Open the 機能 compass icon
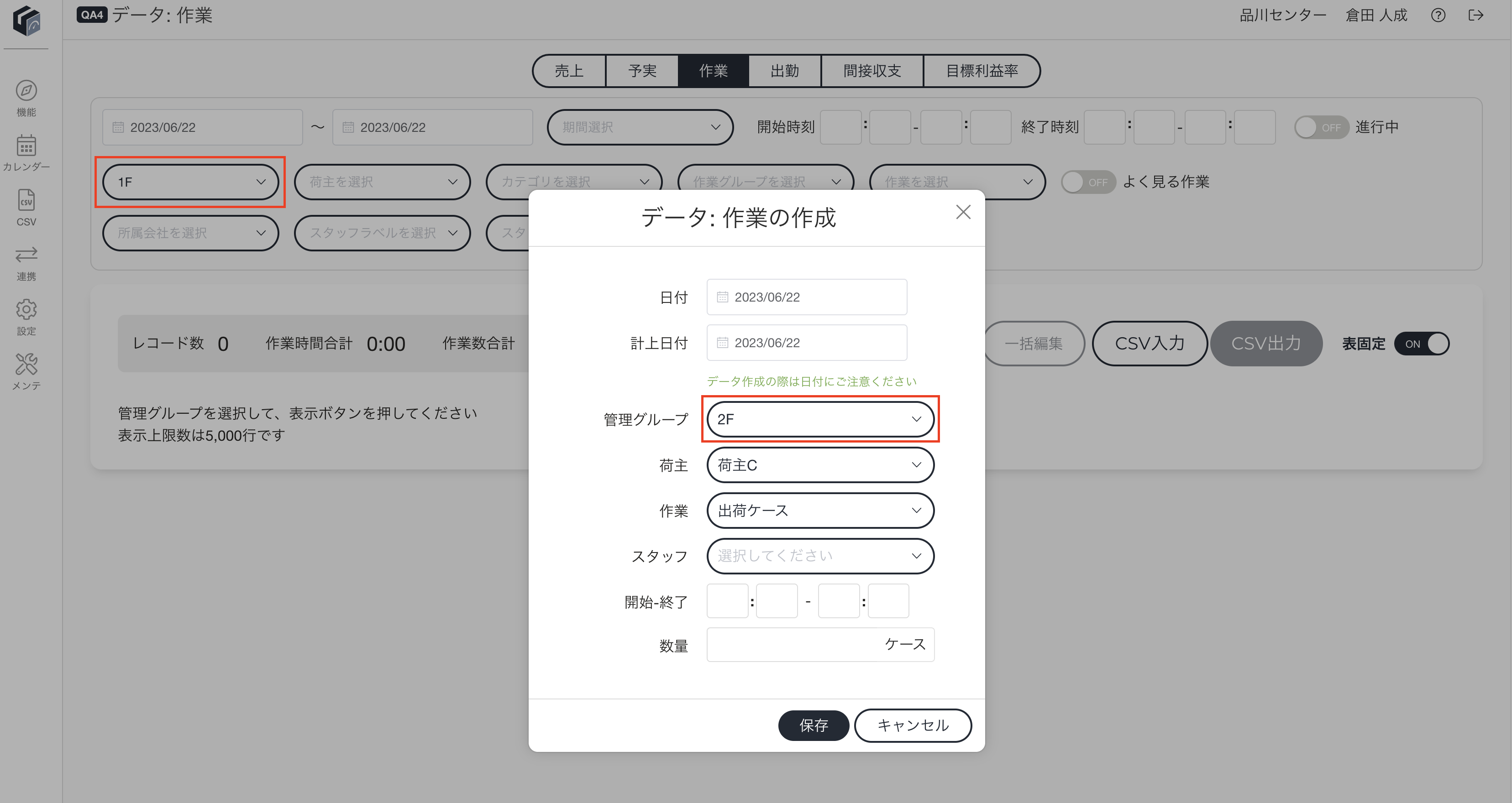Screen dimensions: 1512x803 pyautogui.click(x=26, y=91)
